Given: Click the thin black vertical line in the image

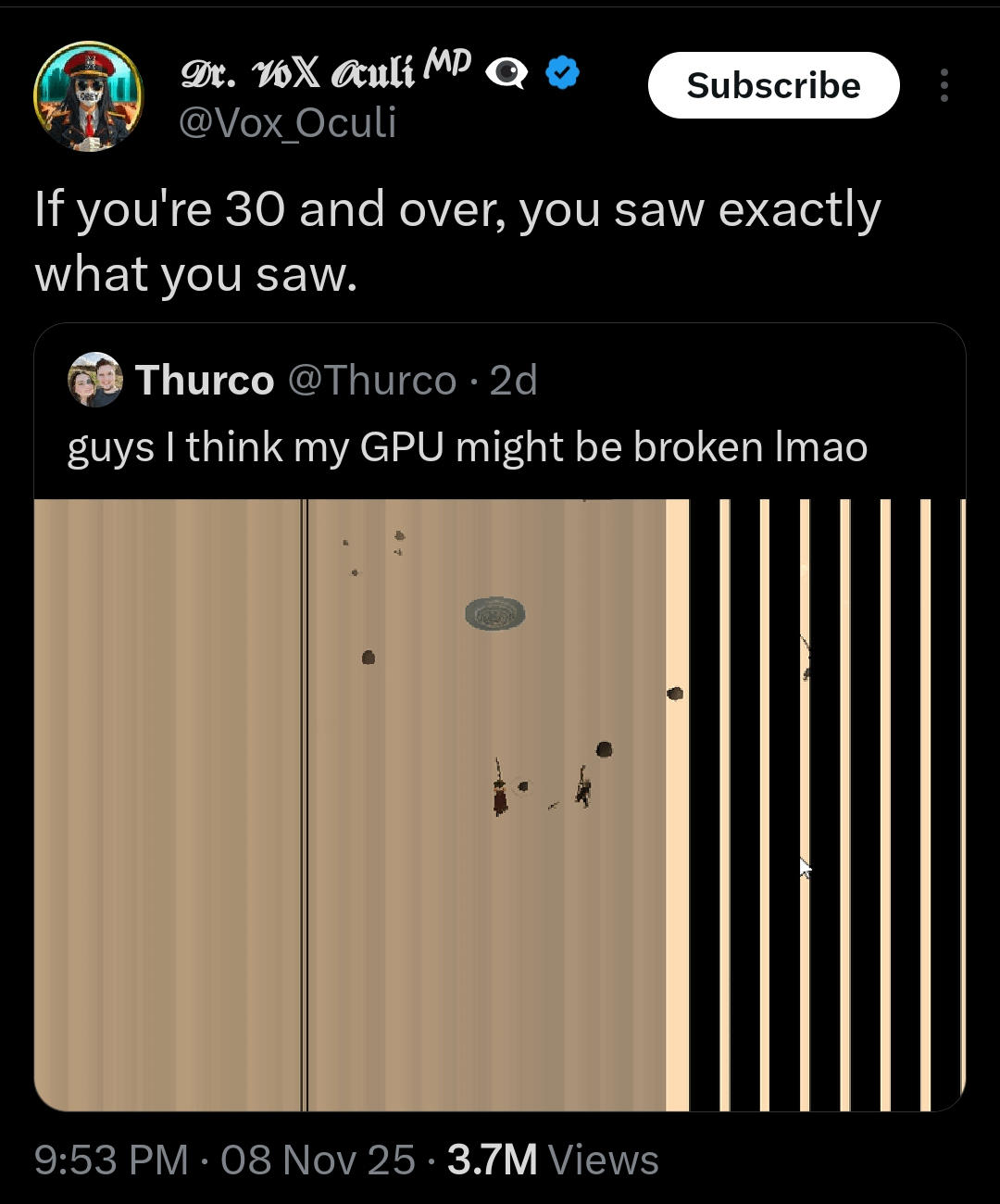Looking at the screenshot, I should pyautogui.click(x=304, y=804).
